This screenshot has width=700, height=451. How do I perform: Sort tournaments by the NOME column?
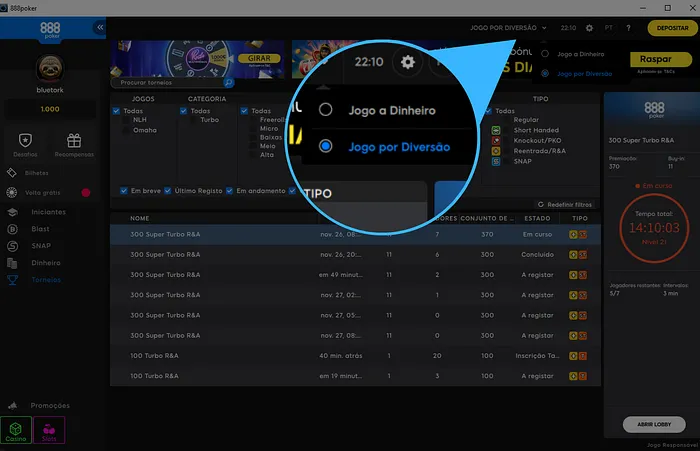point(140,218)
